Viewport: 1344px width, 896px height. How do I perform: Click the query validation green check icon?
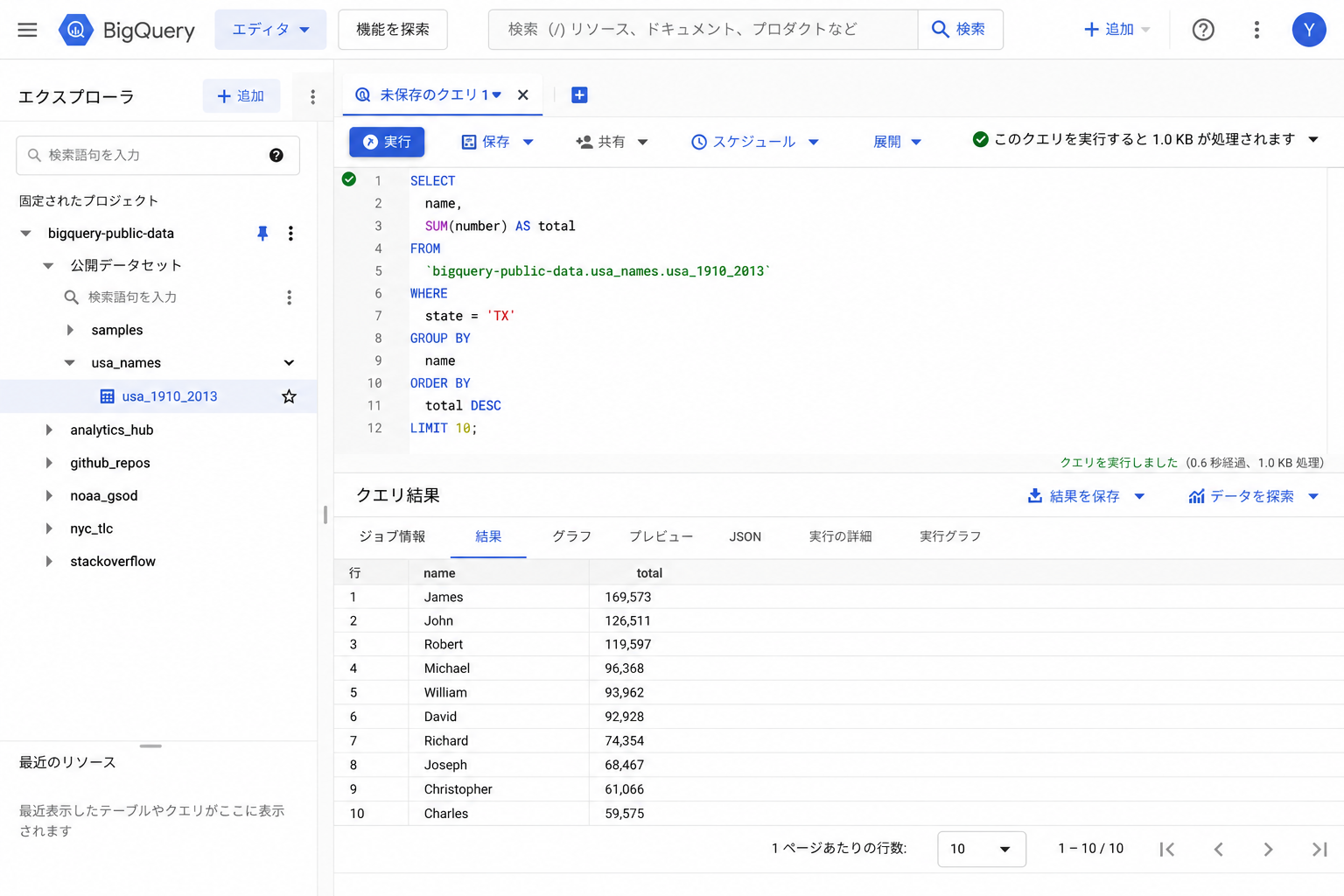349,179
